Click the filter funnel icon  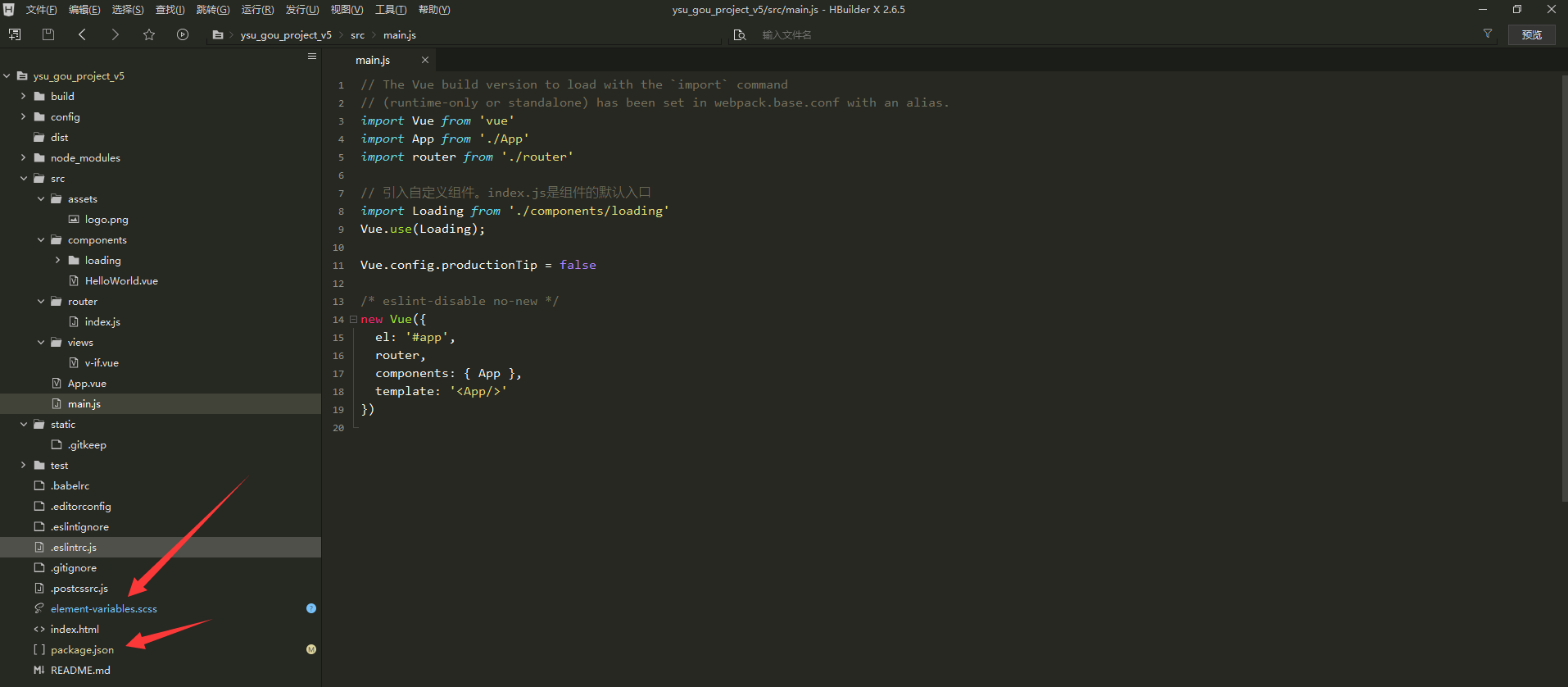click(x=1488, y=34)
